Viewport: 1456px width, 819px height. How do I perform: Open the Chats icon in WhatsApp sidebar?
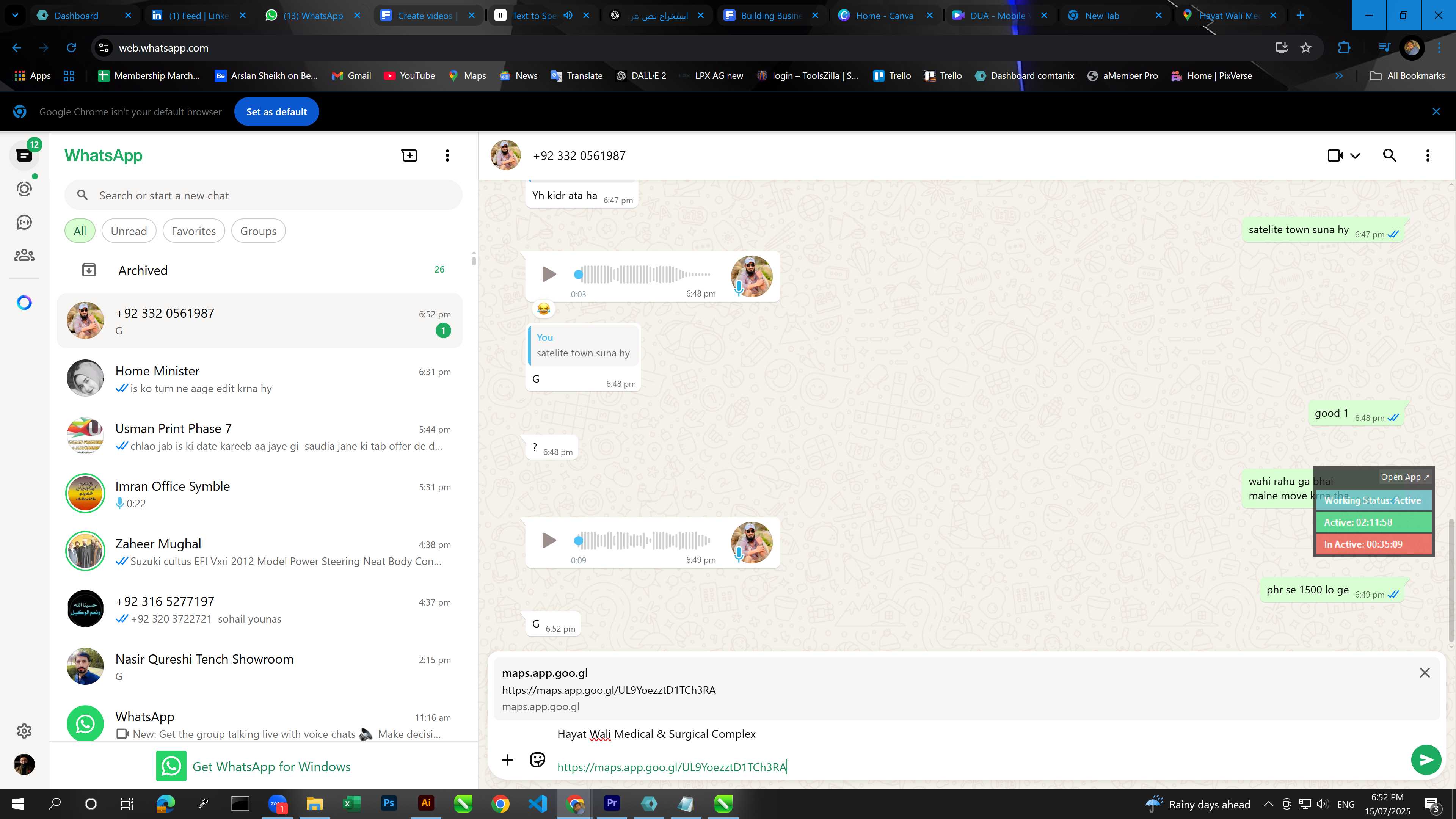point(24,155)
